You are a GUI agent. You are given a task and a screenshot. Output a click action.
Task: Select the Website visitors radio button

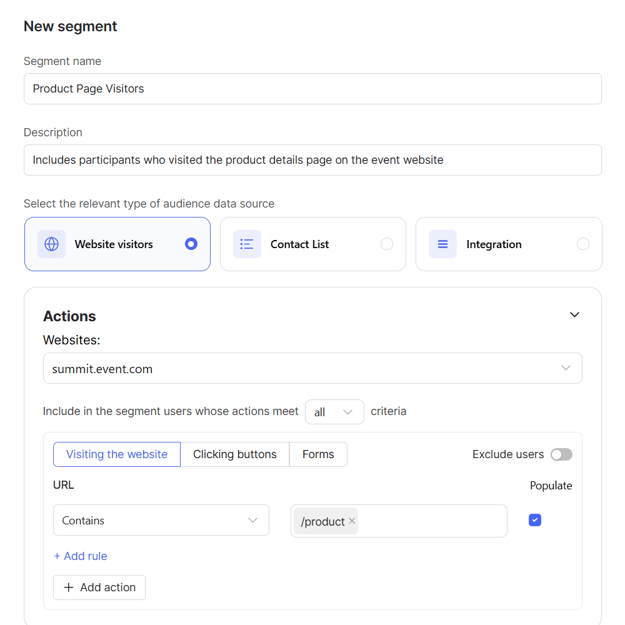click(191, 244)
